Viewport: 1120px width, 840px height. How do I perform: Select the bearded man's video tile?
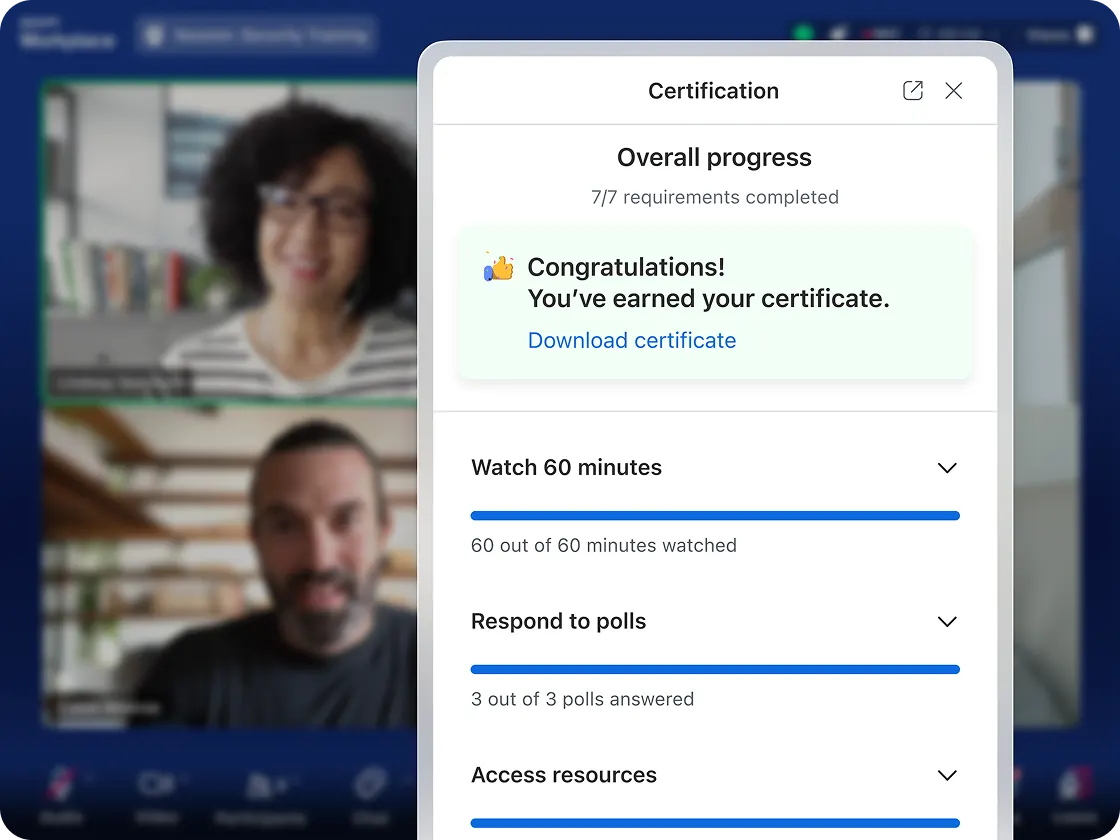click(230, 565)
